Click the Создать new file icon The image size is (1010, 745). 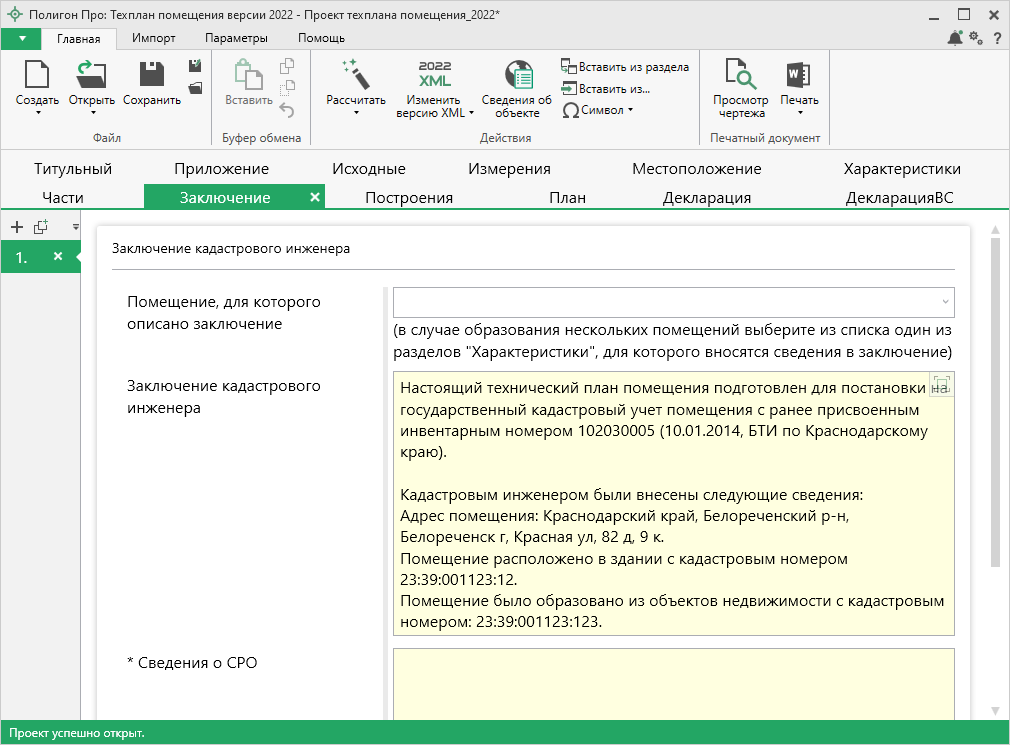[x=37, y=76]
